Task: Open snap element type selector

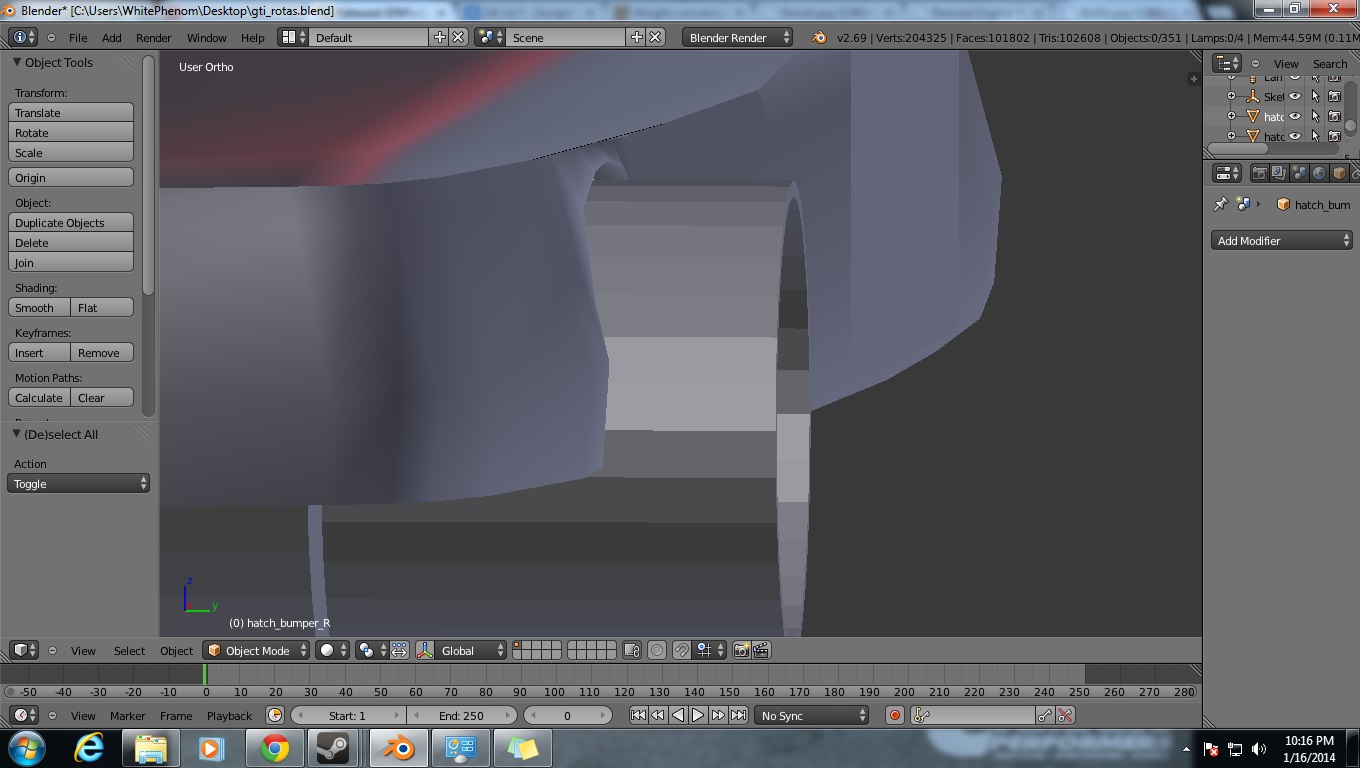Action: point(710,650)
